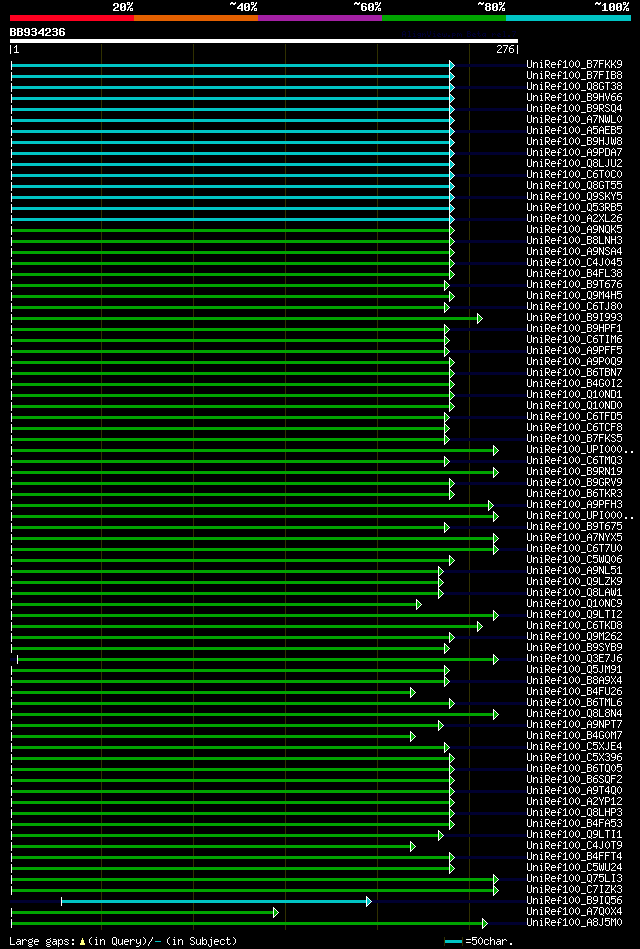Open hit UniRef100_B7FIB8 label
640x949 pixels.
(574, 75)
